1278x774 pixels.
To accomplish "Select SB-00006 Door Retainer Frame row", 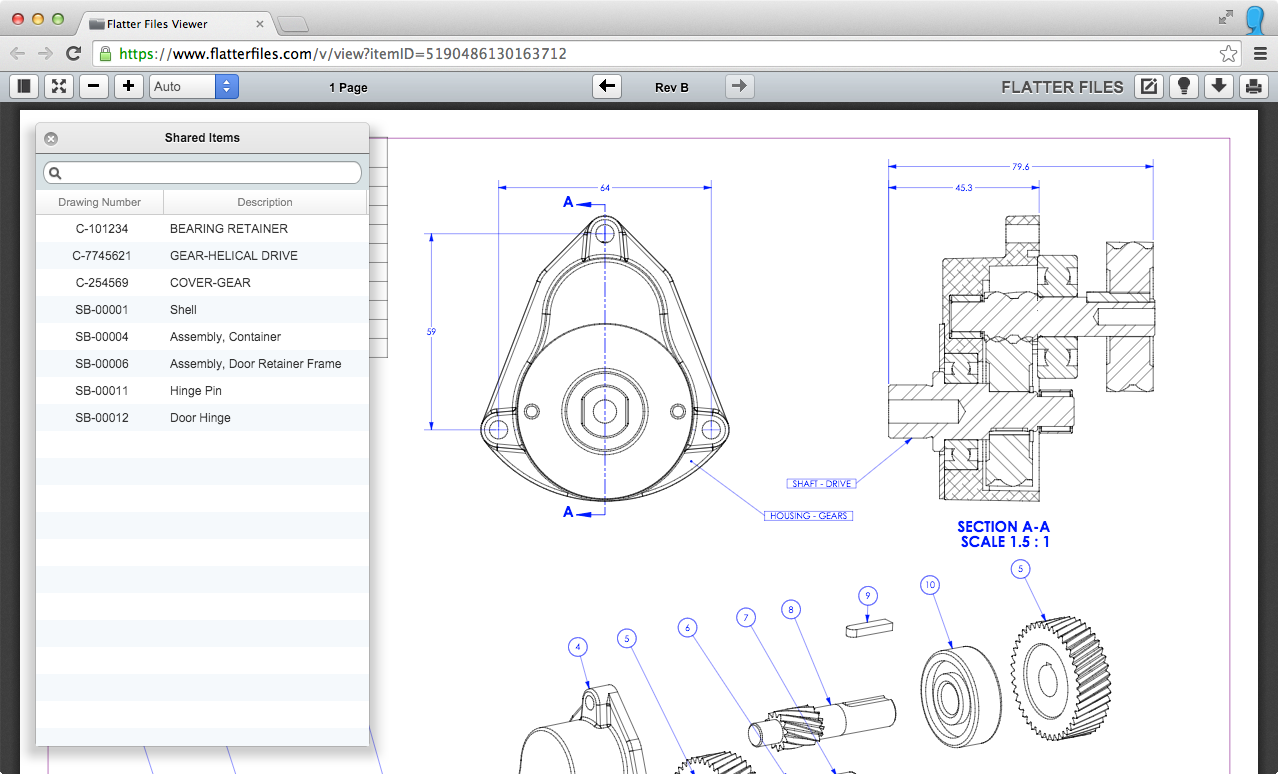I will (202, 364).
